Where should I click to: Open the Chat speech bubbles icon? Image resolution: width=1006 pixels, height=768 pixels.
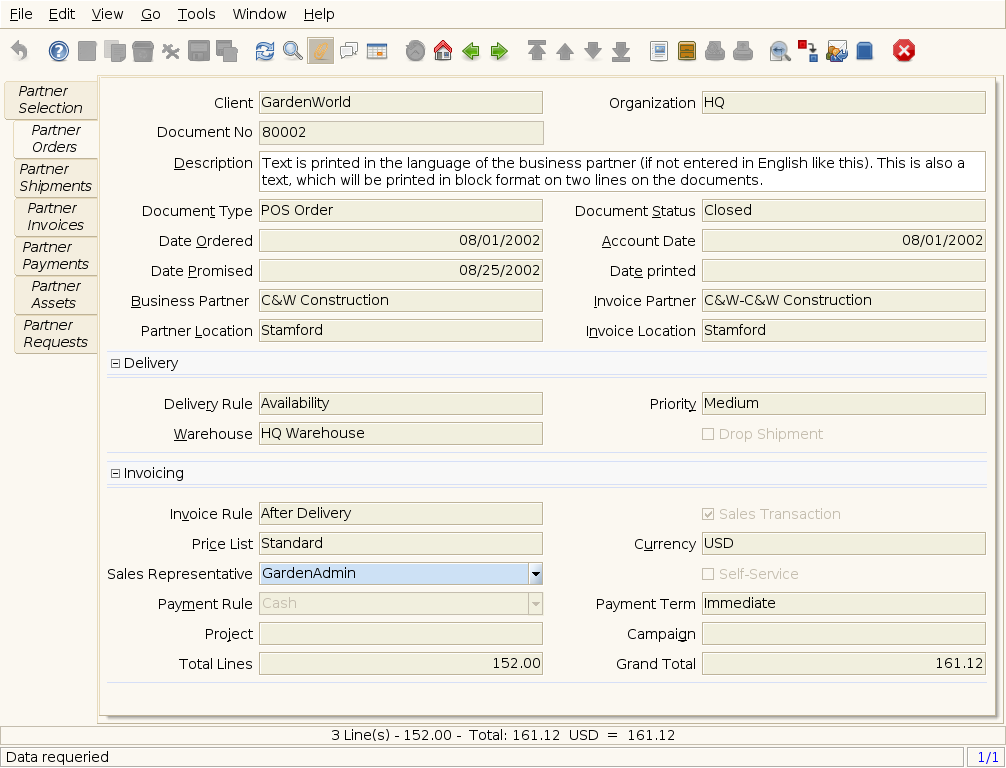[348, 51]
